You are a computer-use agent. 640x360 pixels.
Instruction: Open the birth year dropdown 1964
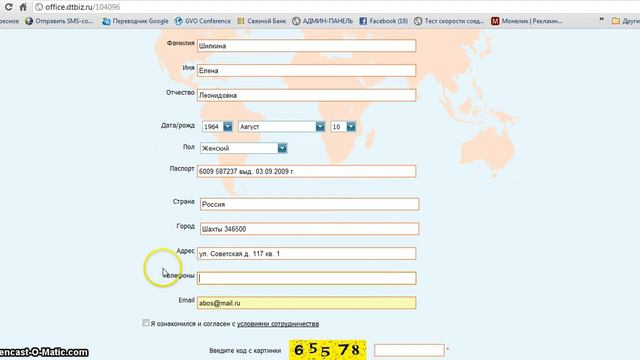[x=218, y=127]
